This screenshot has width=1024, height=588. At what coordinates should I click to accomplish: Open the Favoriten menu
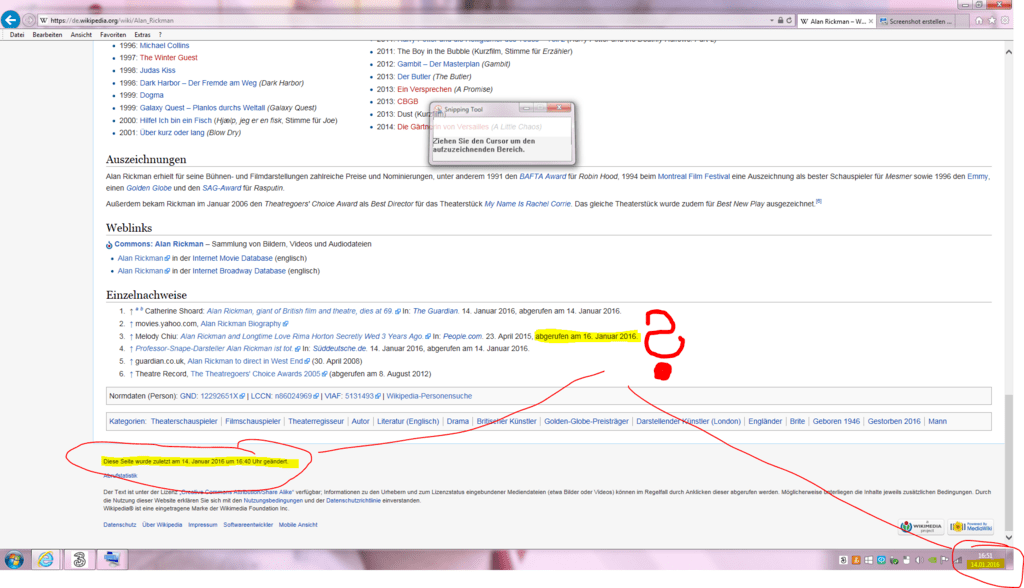113,35
